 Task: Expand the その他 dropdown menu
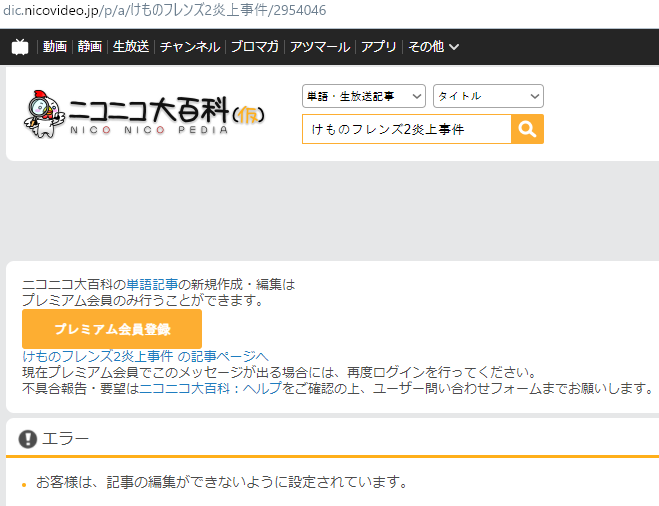coord(433,47)
